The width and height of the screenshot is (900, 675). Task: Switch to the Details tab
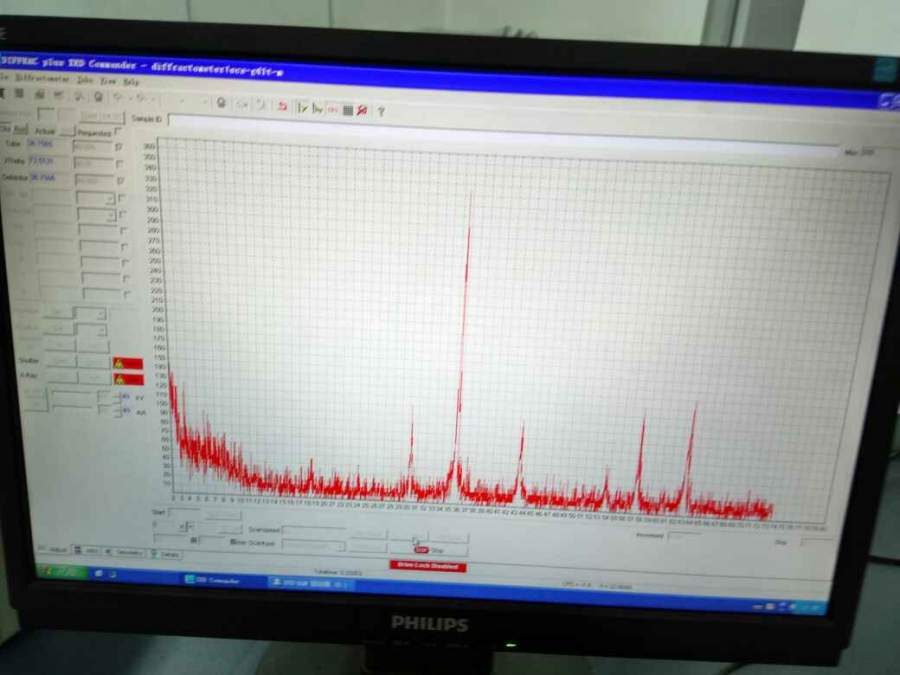(x=165, y=554)
